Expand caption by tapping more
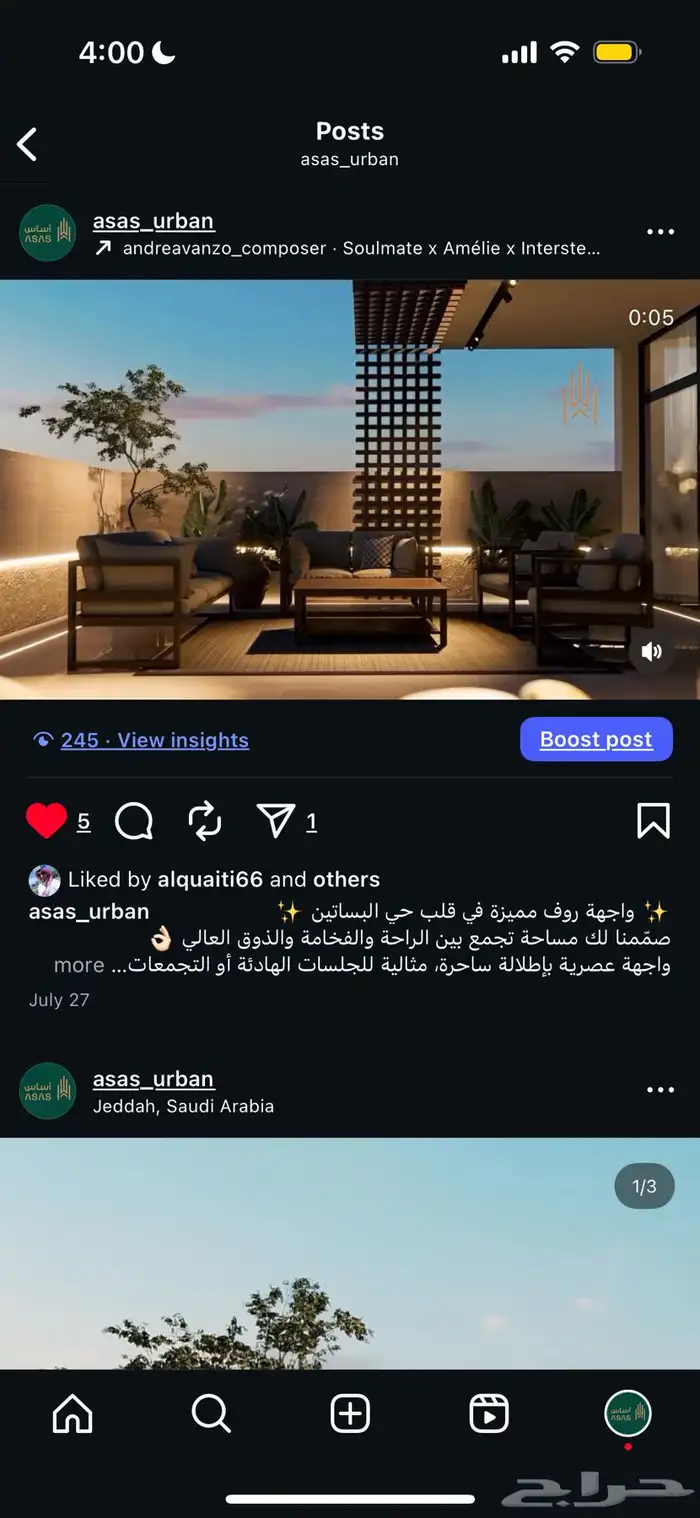The width and height of the screenshot is (700, 1518). [x=79, y=965]
